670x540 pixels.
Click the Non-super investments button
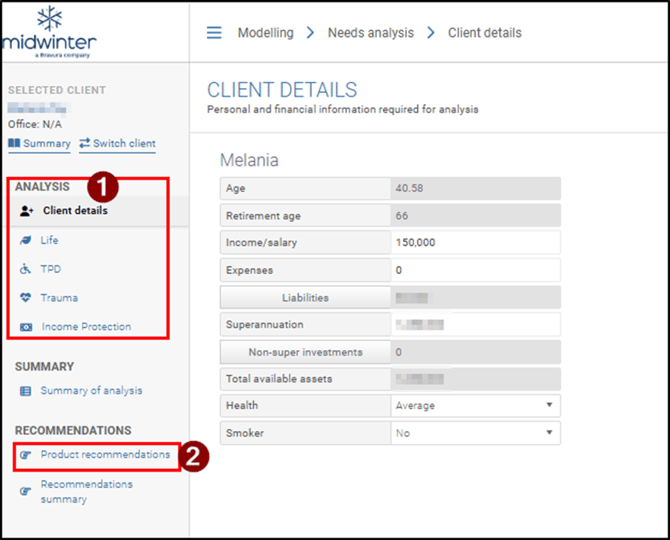[x=304, y=352]
